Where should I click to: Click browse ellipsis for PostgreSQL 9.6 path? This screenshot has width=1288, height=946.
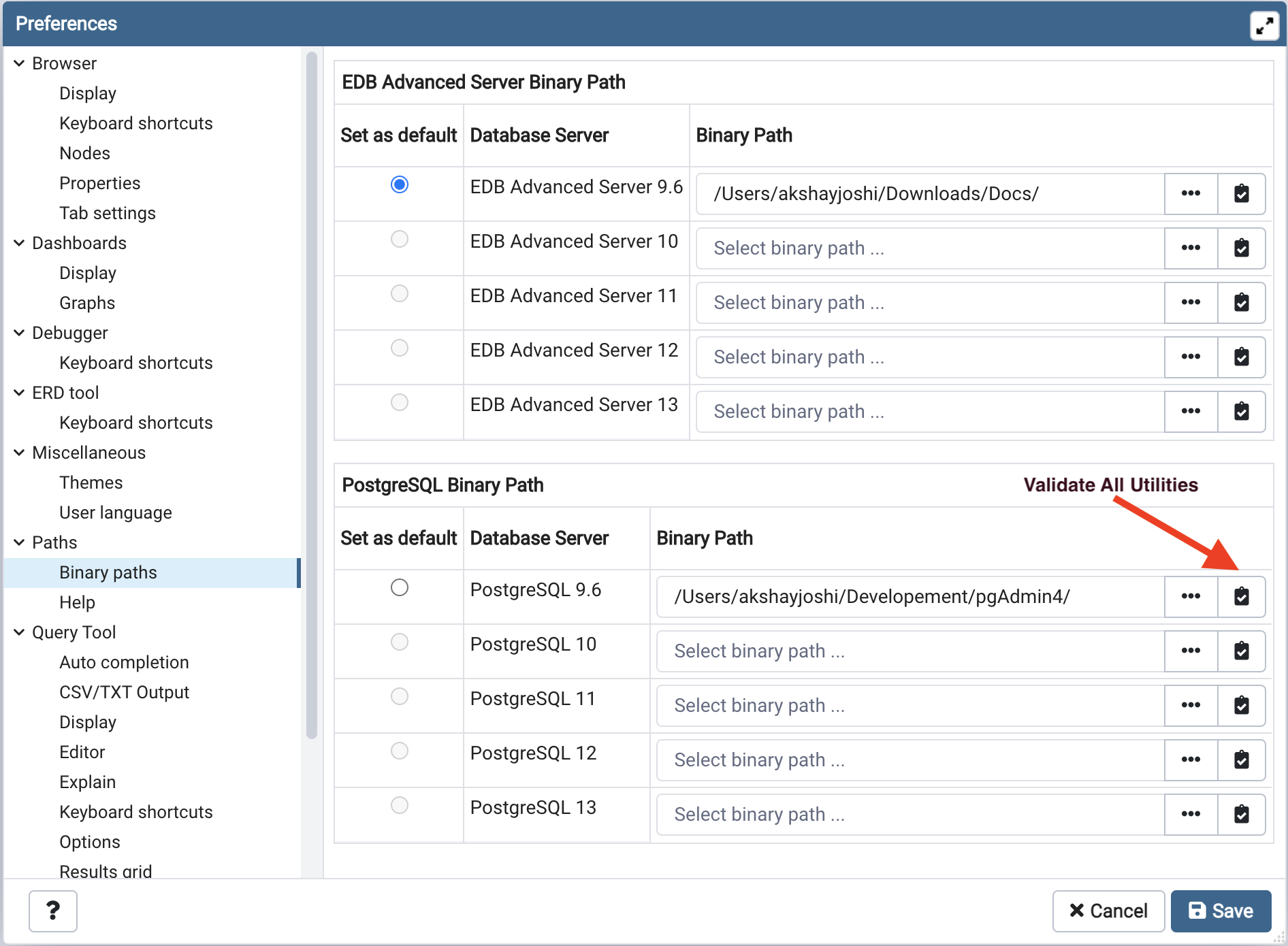[1191, 597]
